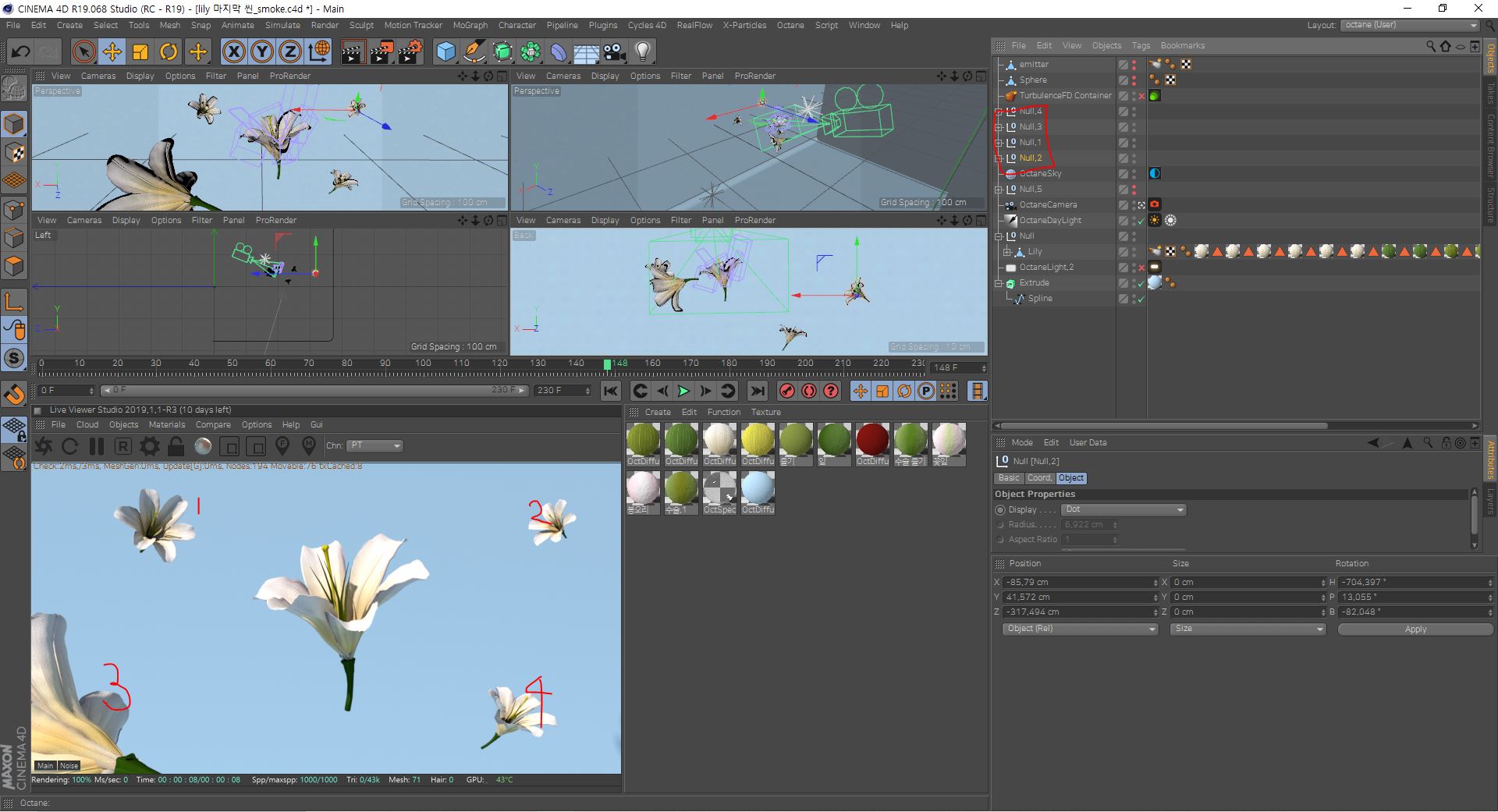Add a Floor environment object

[586, 52]
